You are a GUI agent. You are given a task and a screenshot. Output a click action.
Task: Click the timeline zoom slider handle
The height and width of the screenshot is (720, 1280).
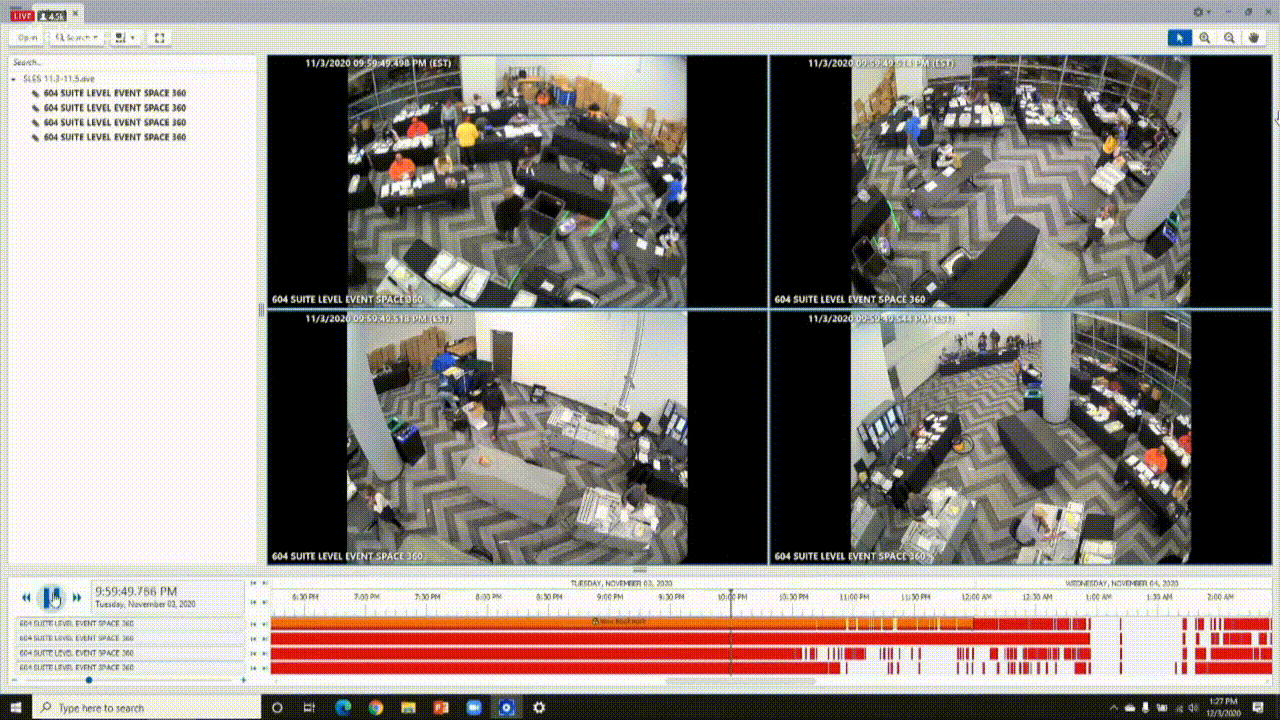point(89,680)
